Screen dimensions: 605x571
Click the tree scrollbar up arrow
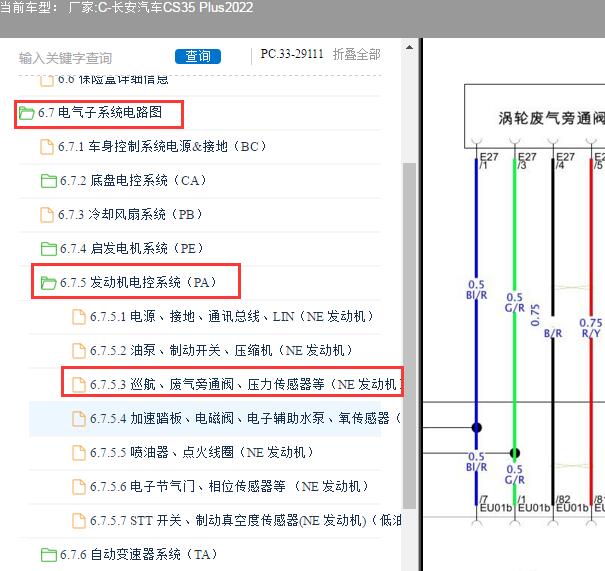click(x=409, y=47)
